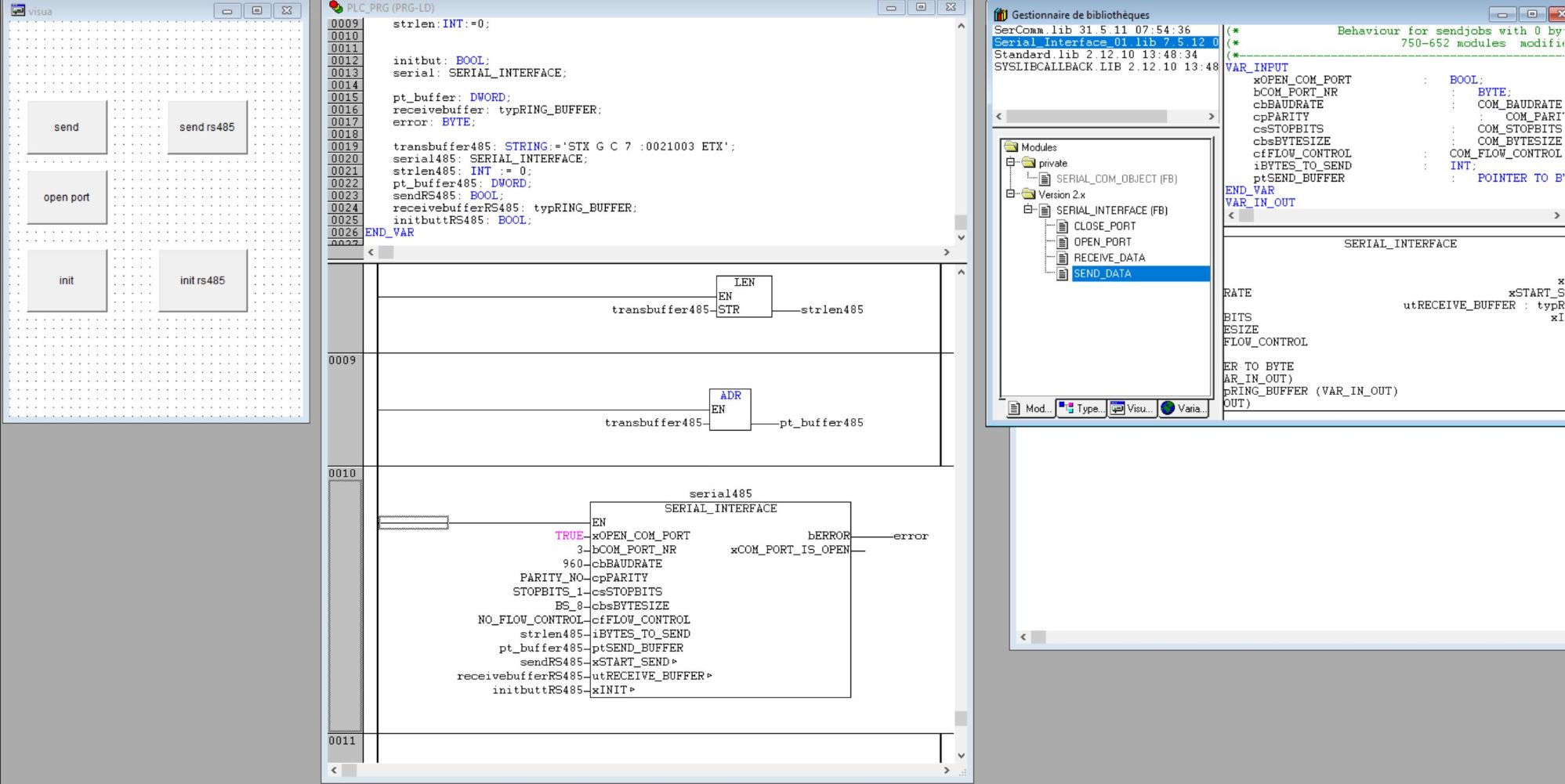Viewport: 1565px width, 784px height.
Task: Click the PLC_PRG window title icon
Action: pyautogui.click(x=336, y=7)
